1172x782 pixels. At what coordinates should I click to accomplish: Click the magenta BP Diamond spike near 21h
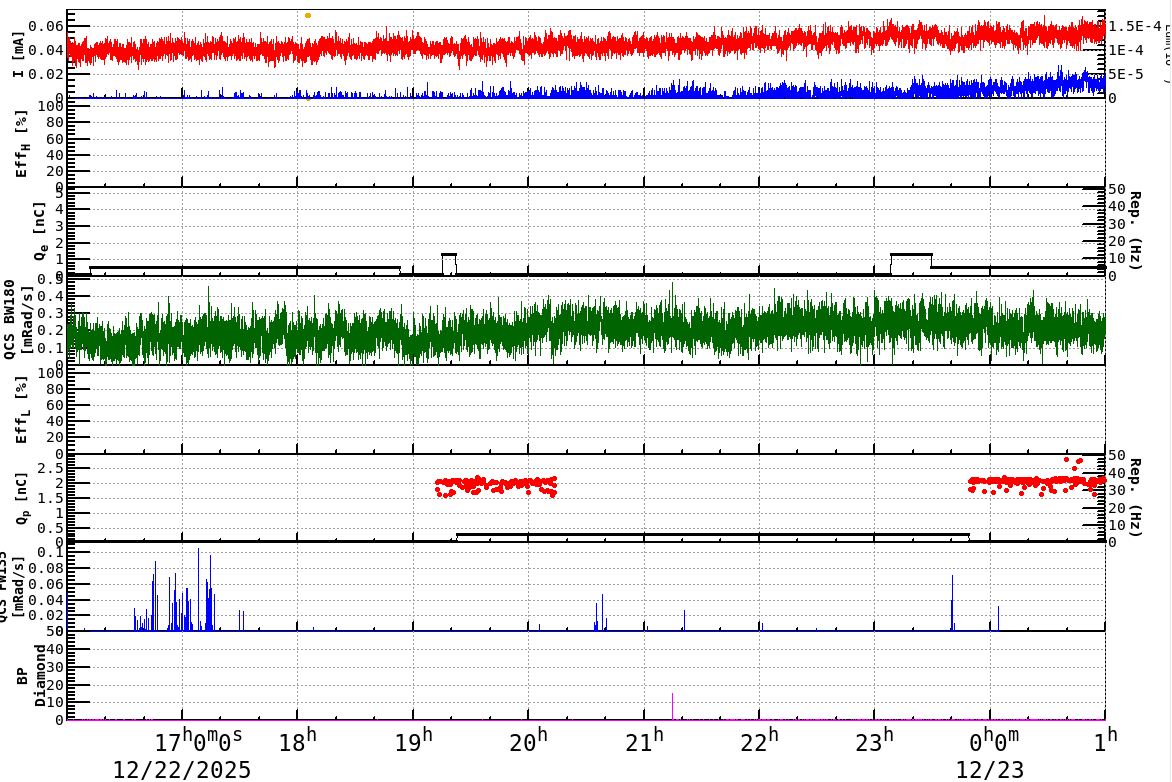[672, 707]
